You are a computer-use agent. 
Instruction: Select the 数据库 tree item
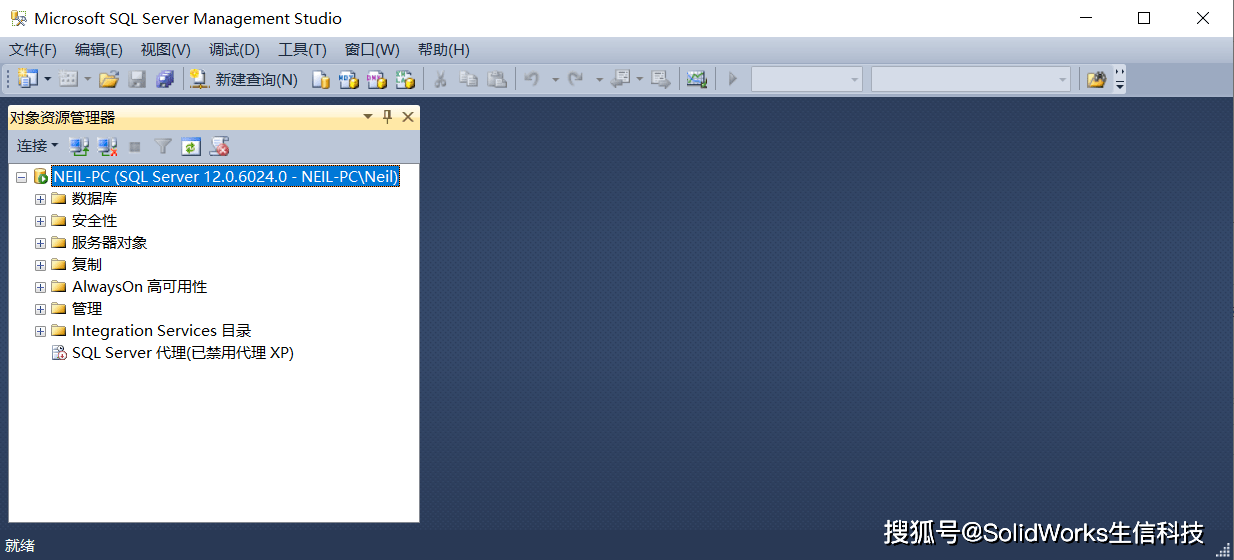(94, 199)
